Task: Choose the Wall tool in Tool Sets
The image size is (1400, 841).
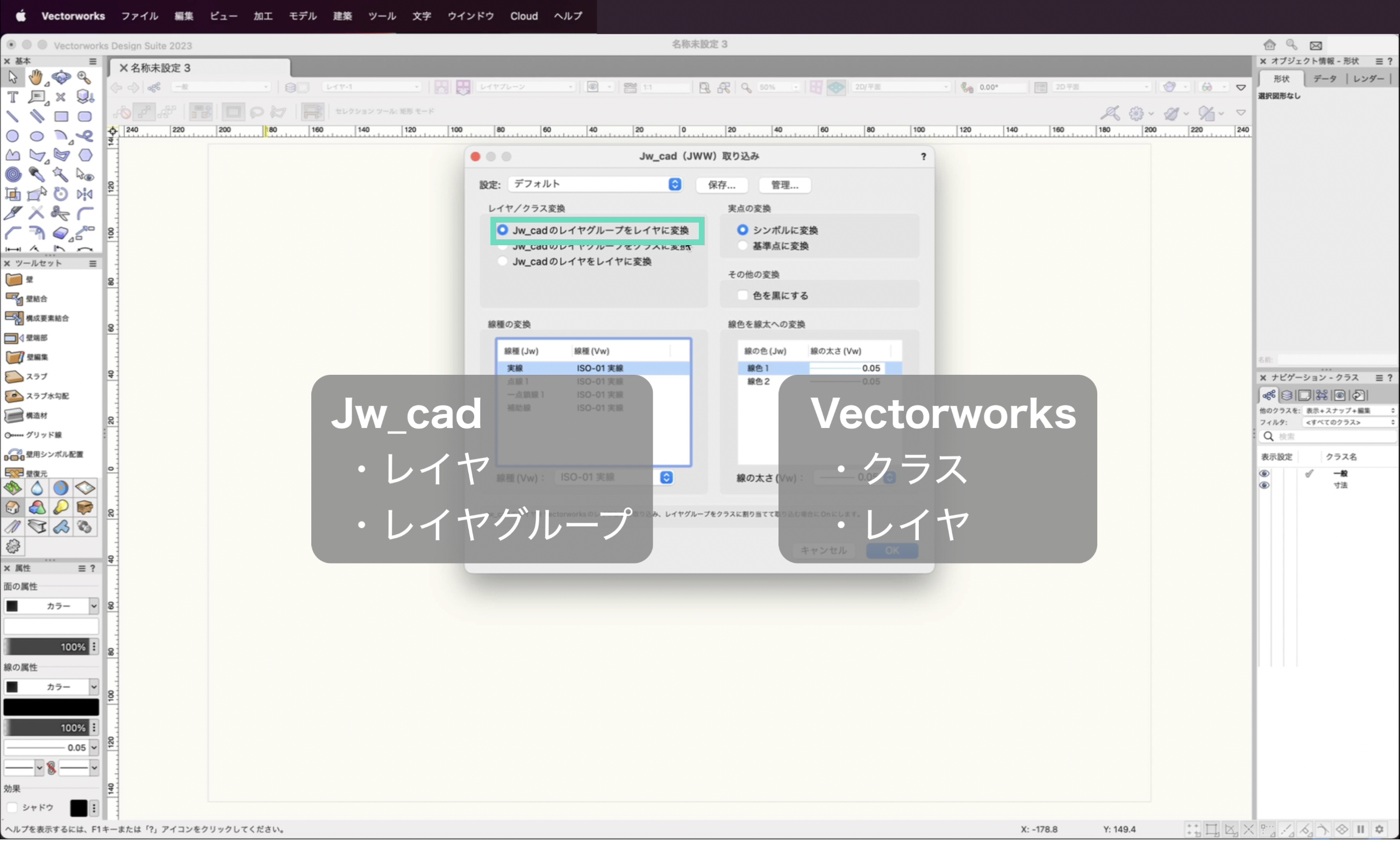Action: tap(19, 280)
